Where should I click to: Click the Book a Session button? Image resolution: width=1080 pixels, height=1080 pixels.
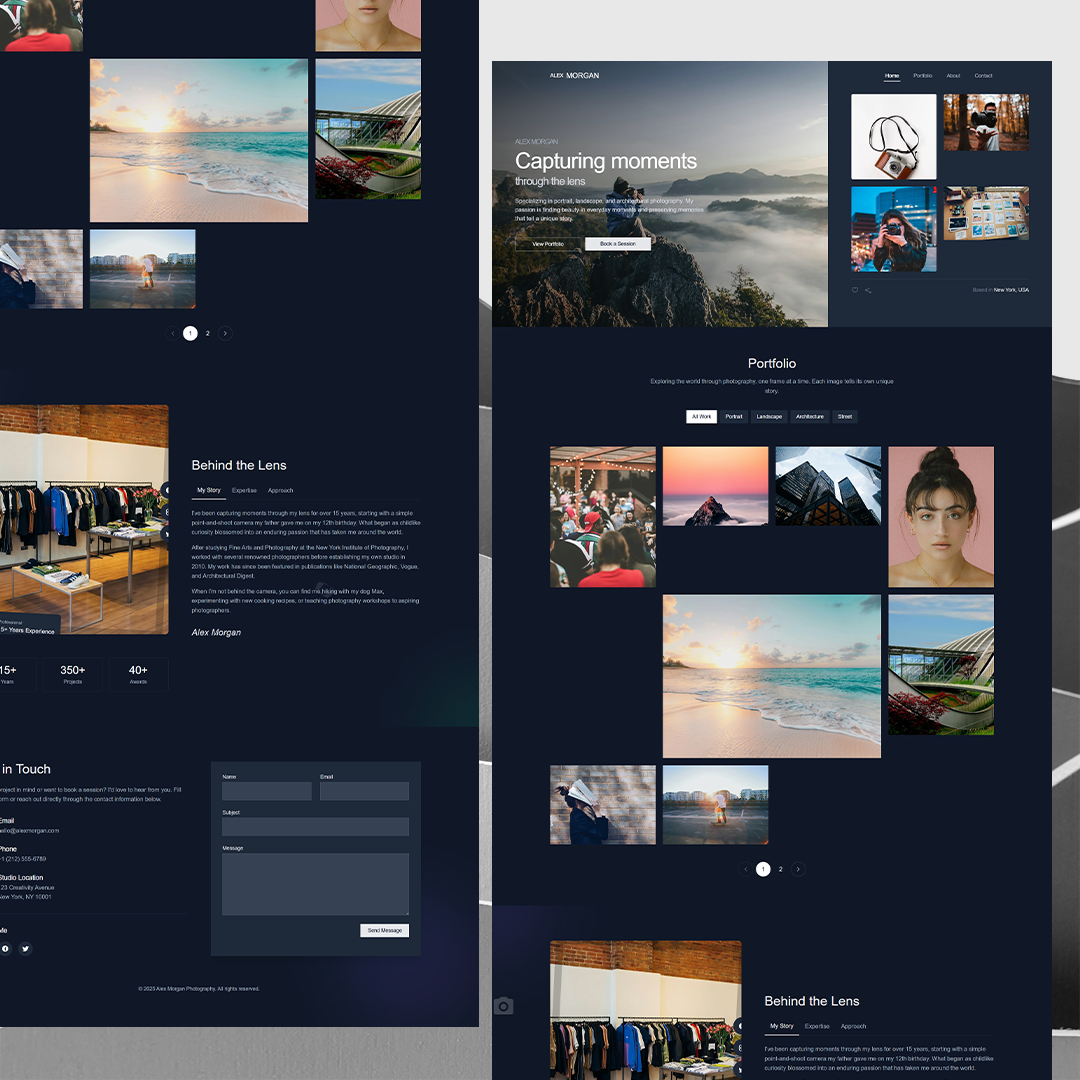pyautogui.click(x=618, y=244)
